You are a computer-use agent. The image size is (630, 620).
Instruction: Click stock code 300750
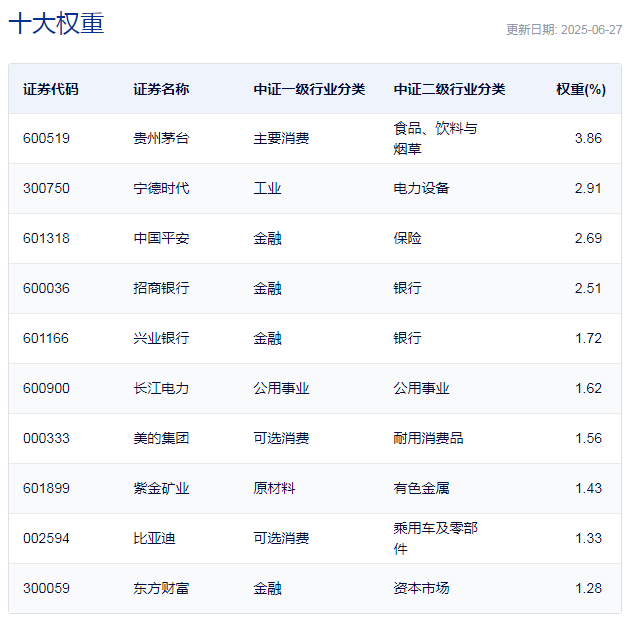click(46, 188)
